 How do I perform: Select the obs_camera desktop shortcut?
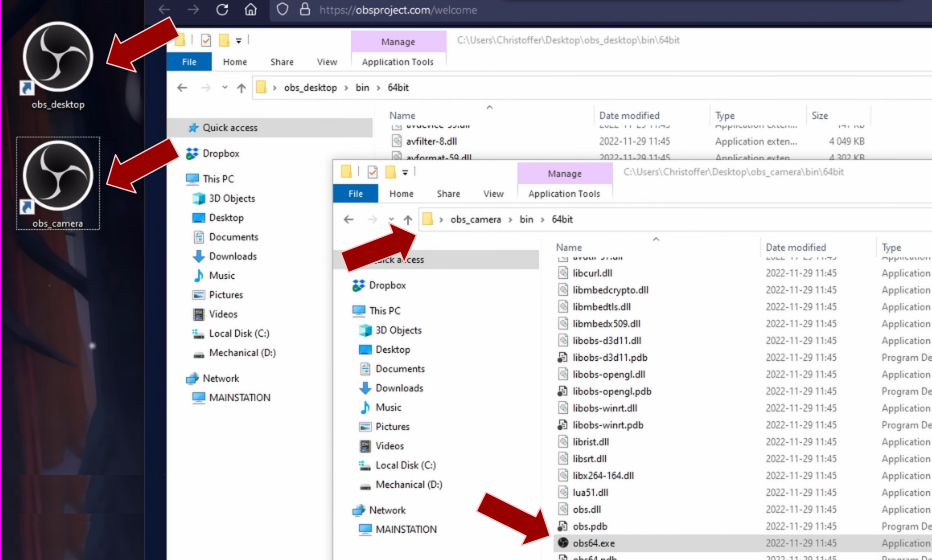pyautogui.click(x=57, y=180)
